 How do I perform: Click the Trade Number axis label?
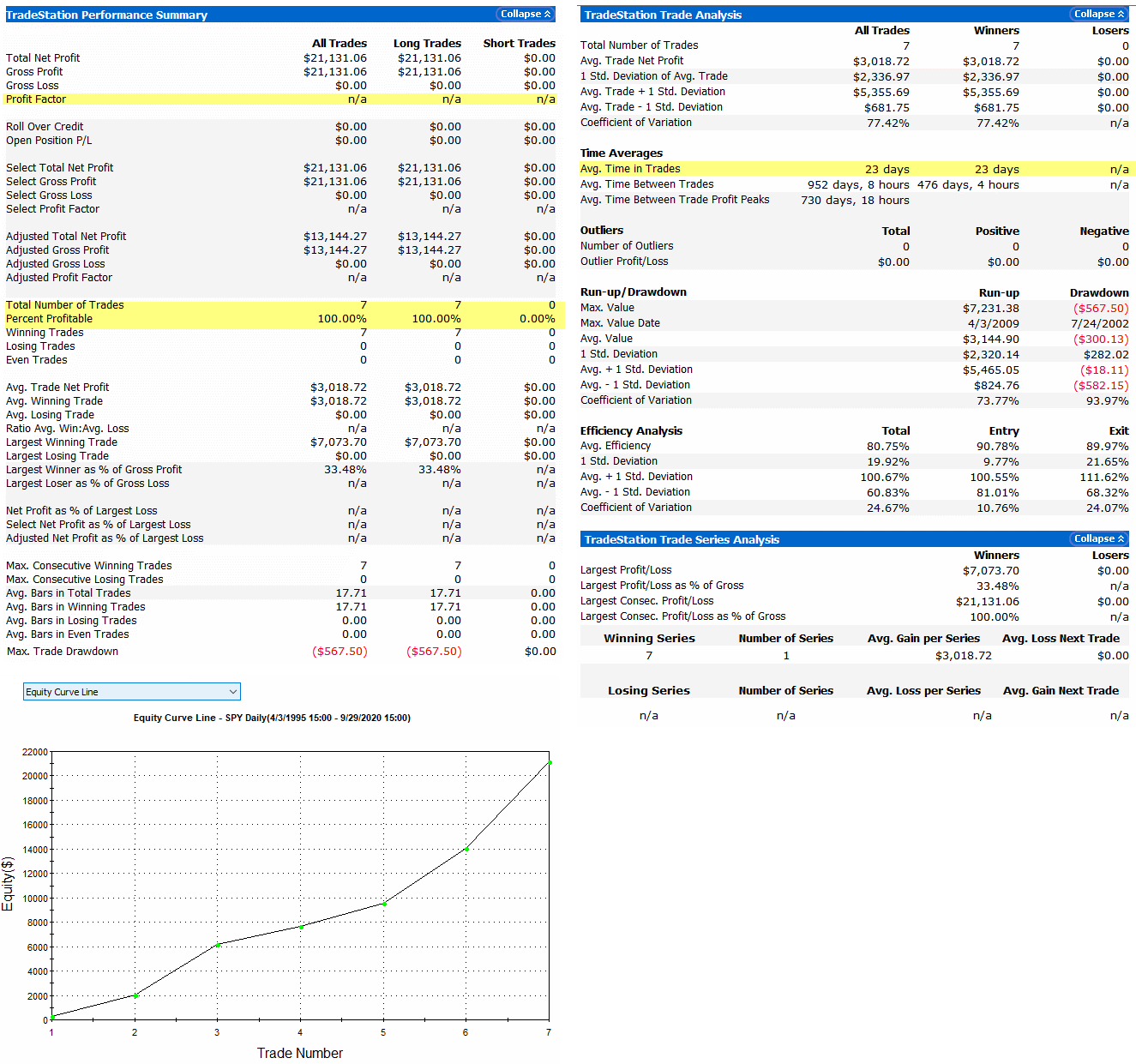(x=300, y=1053)
